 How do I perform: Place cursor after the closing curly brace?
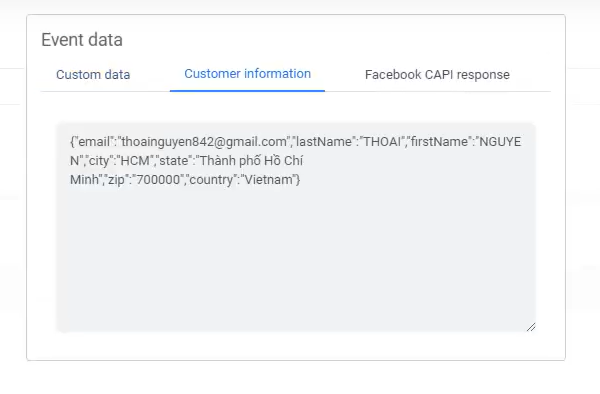pos(301,180)
